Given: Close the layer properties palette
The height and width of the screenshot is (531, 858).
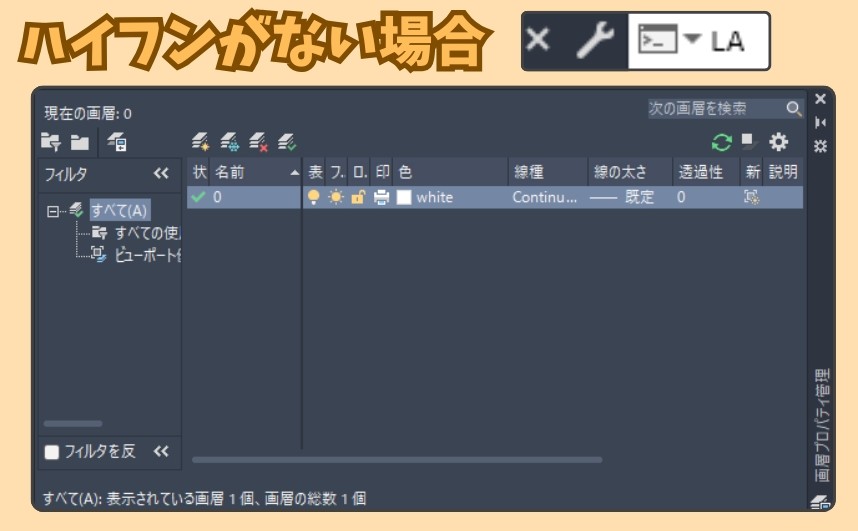Looking at the screenshot, I should tap(820, 99).
